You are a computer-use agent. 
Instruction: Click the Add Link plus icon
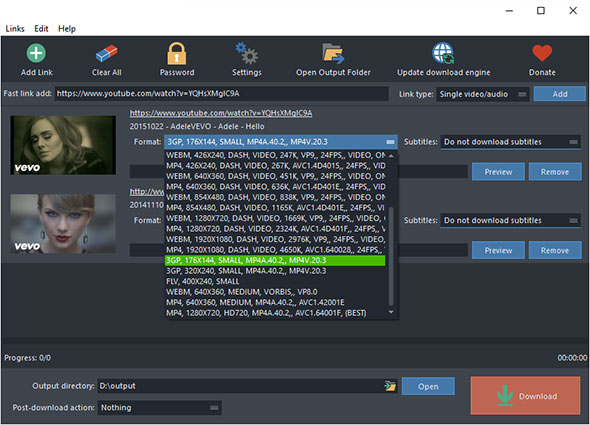tap(36, 53)
